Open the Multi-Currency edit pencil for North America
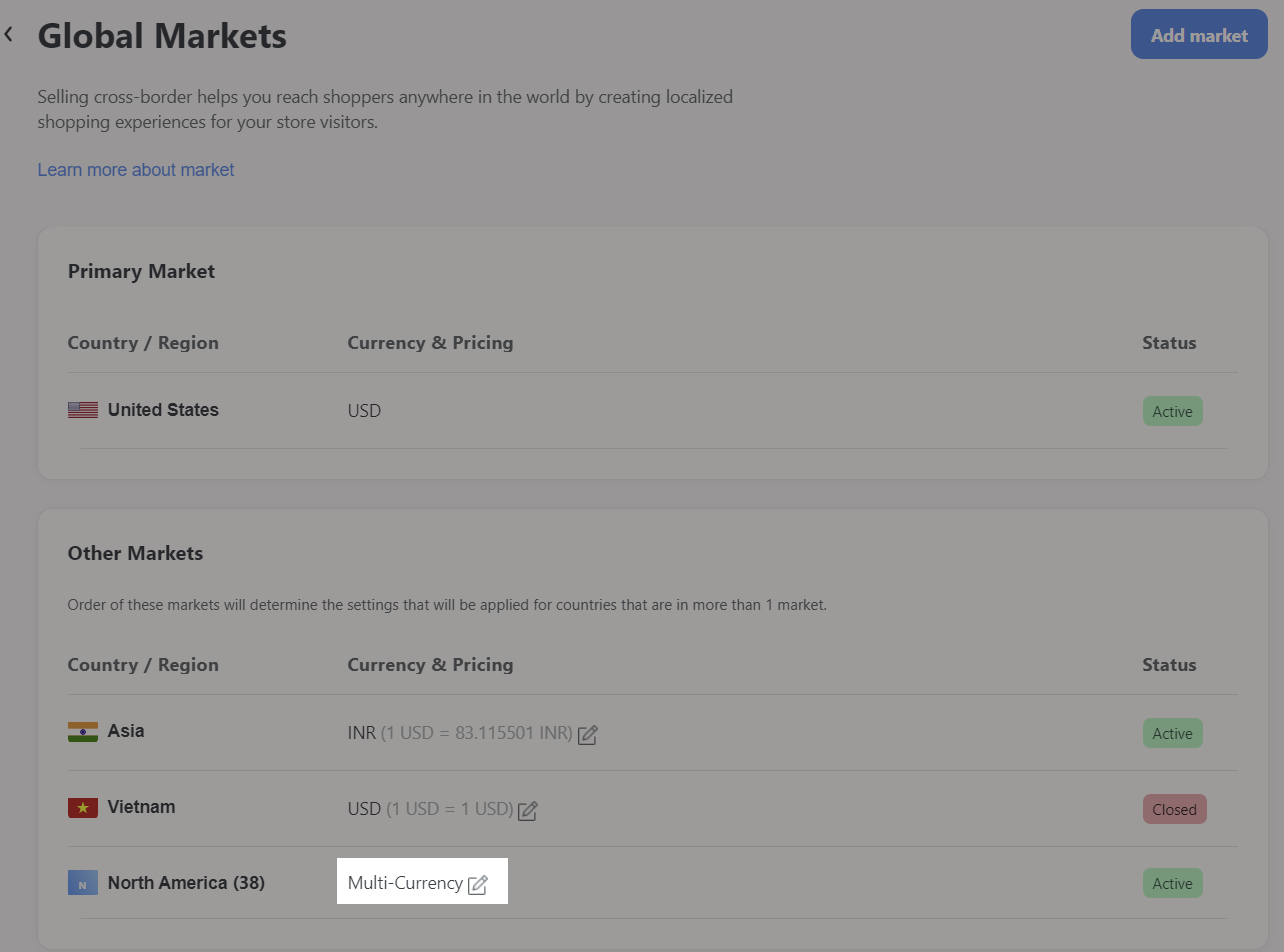Image resolution: width=1284 pixels, height=952 pixels. [478, 885]
